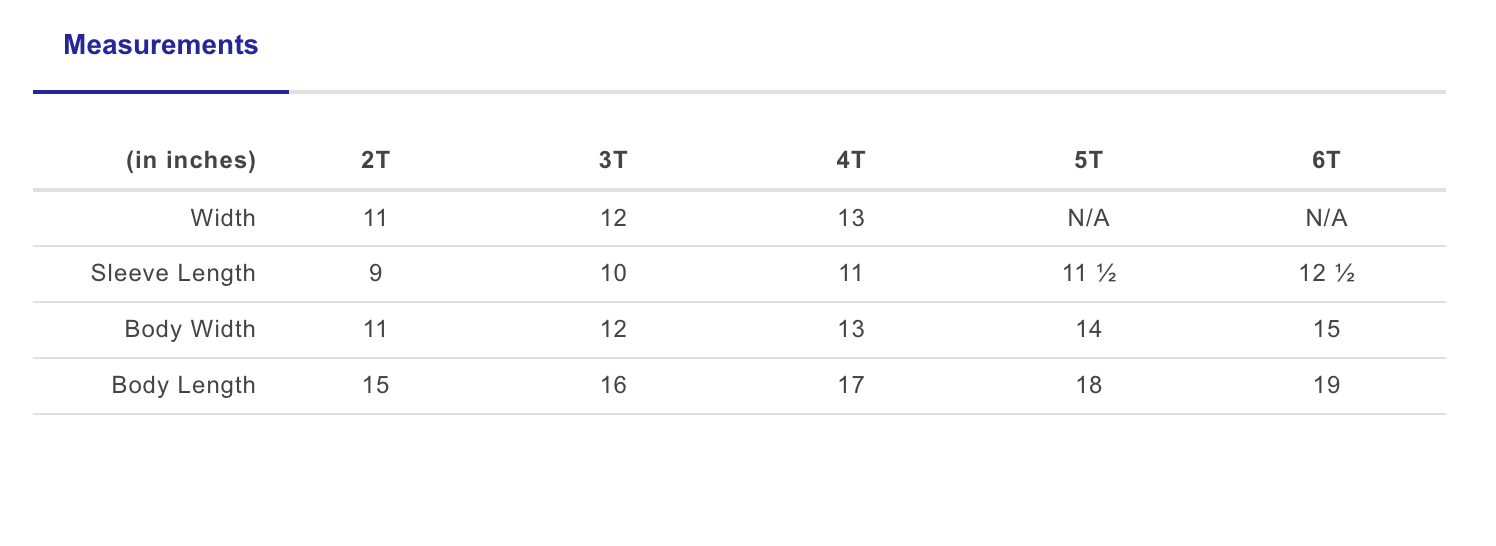Image resolution: width=1496 pixels, height=546 pixels.
Task: Click the 3T body length value 16
Action: (613, 385)
